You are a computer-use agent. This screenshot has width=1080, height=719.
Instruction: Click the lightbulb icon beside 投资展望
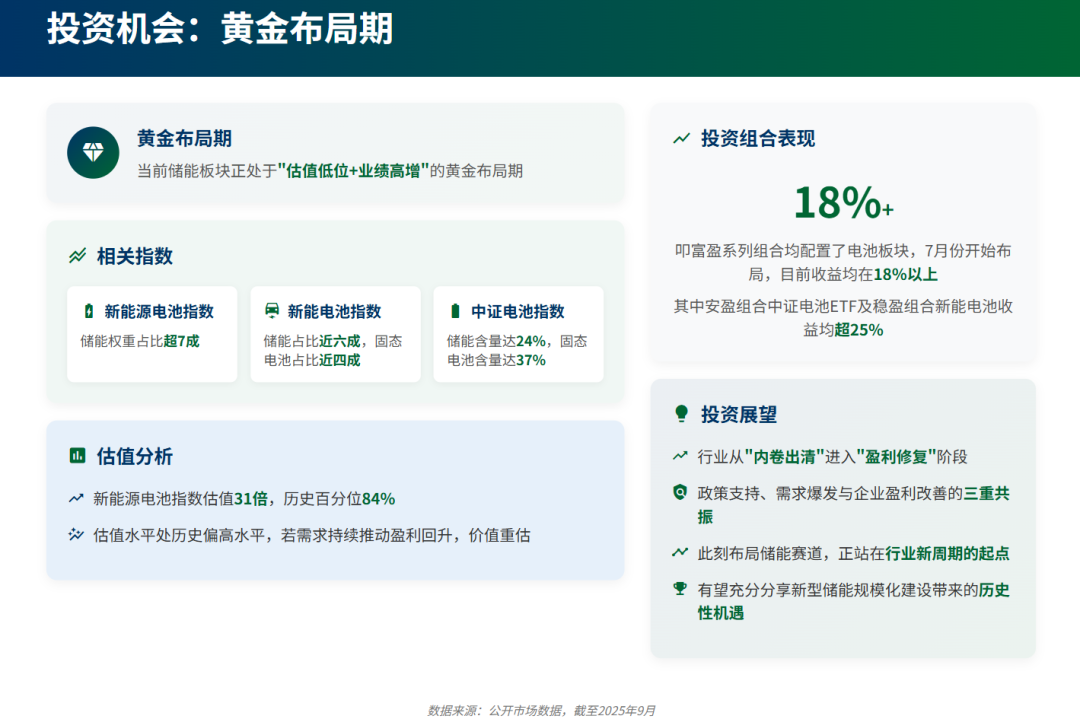point(682,414)
